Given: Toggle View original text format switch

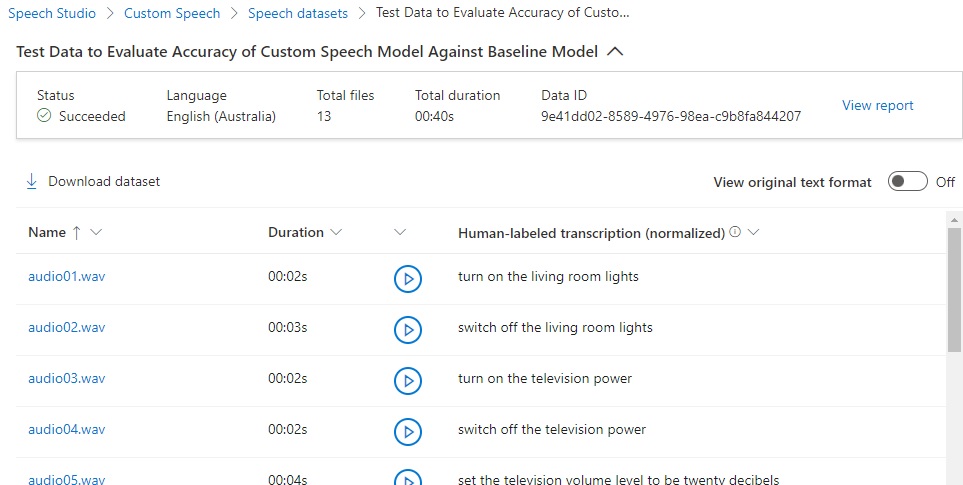Looking at the screenshot, I should 907,182.
